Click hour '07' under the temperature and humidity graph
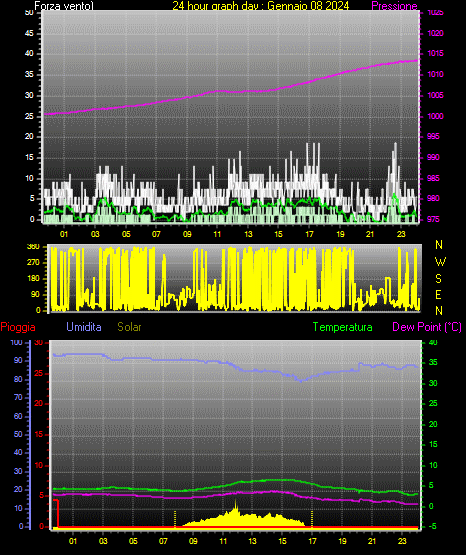466x555 pixels. tap(163, 541)
